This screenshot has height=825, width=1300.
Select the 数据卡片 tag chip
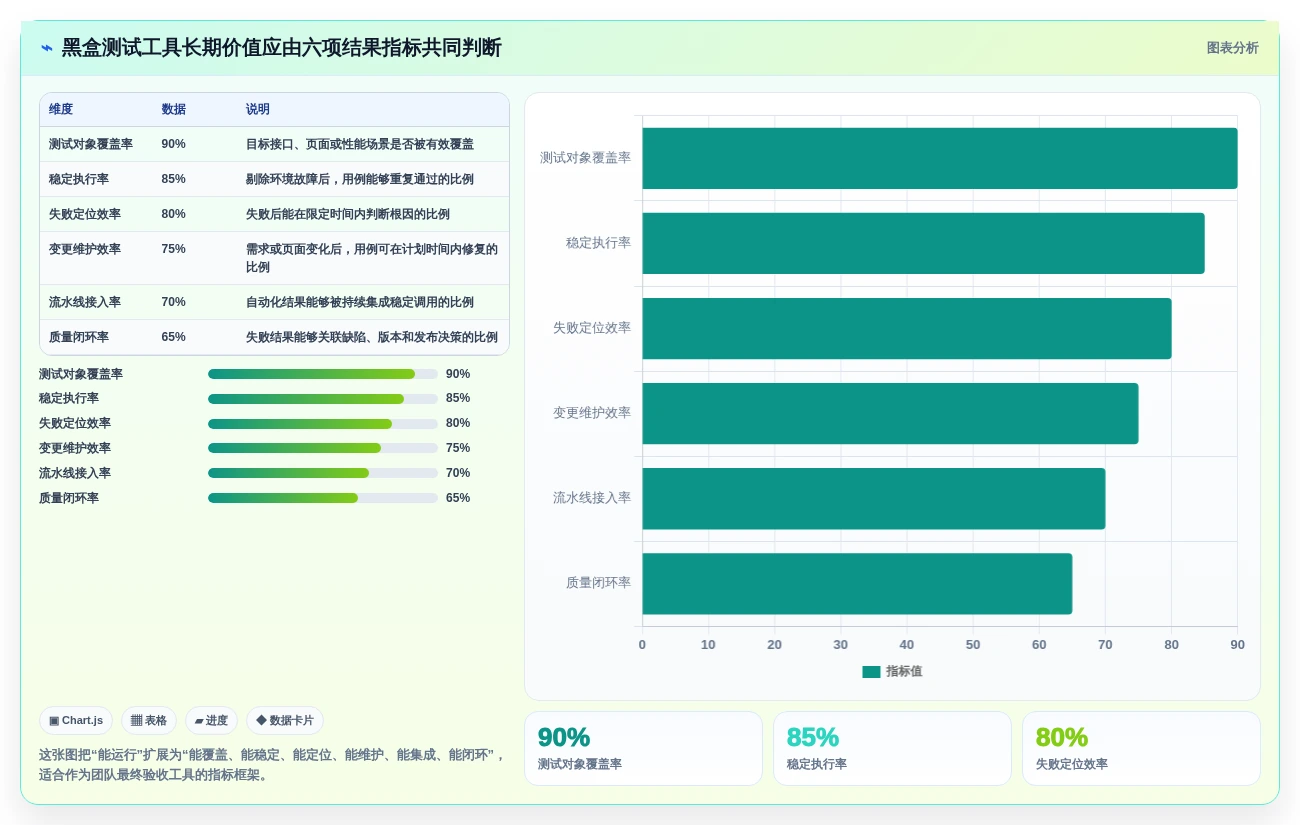coord(285,720)
